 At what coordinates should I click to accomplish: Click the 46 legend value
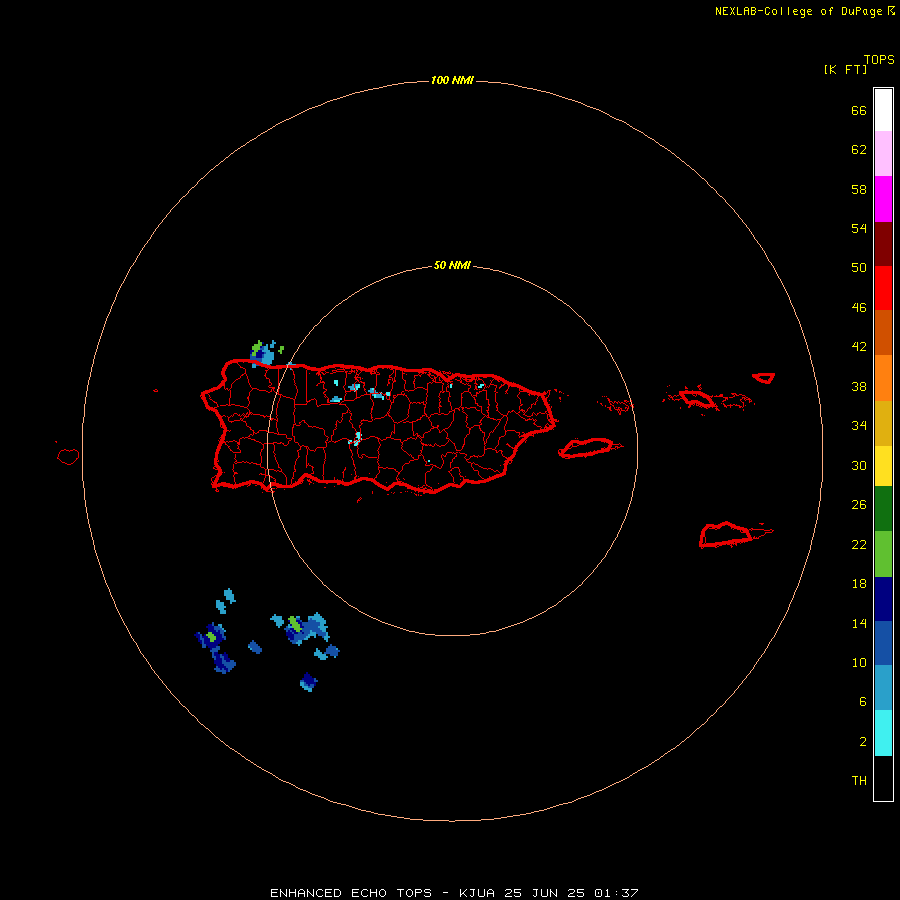859,307
